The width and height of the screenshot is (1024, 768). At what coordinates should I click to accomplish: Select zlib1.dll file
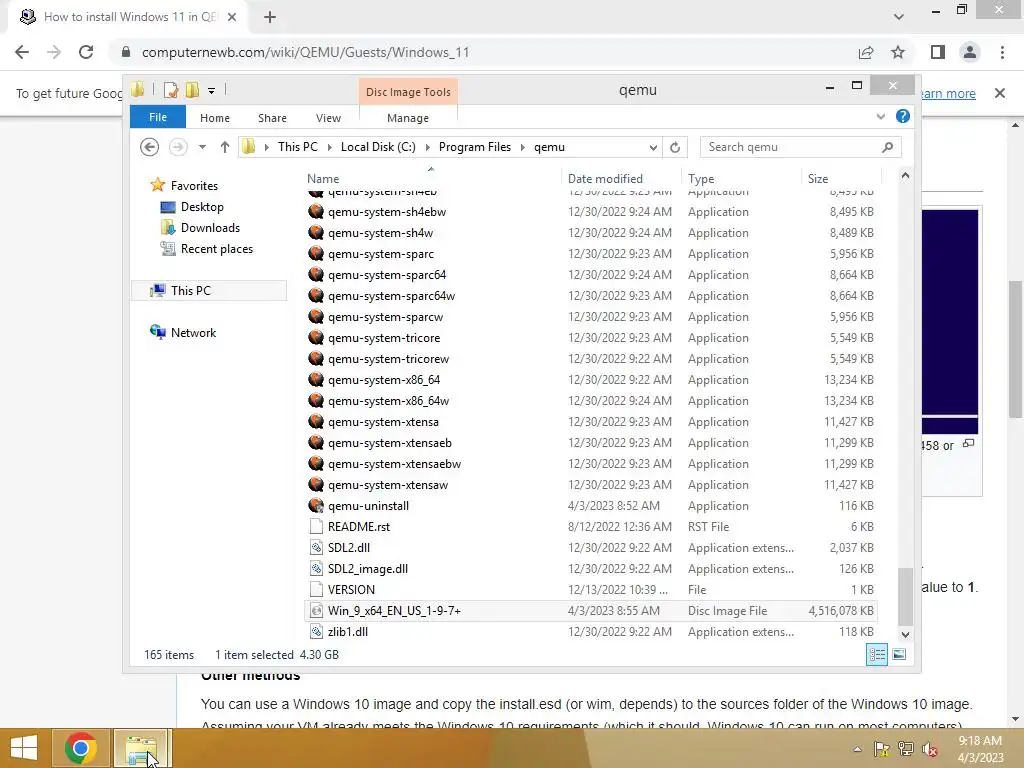(x=590, y=632)
